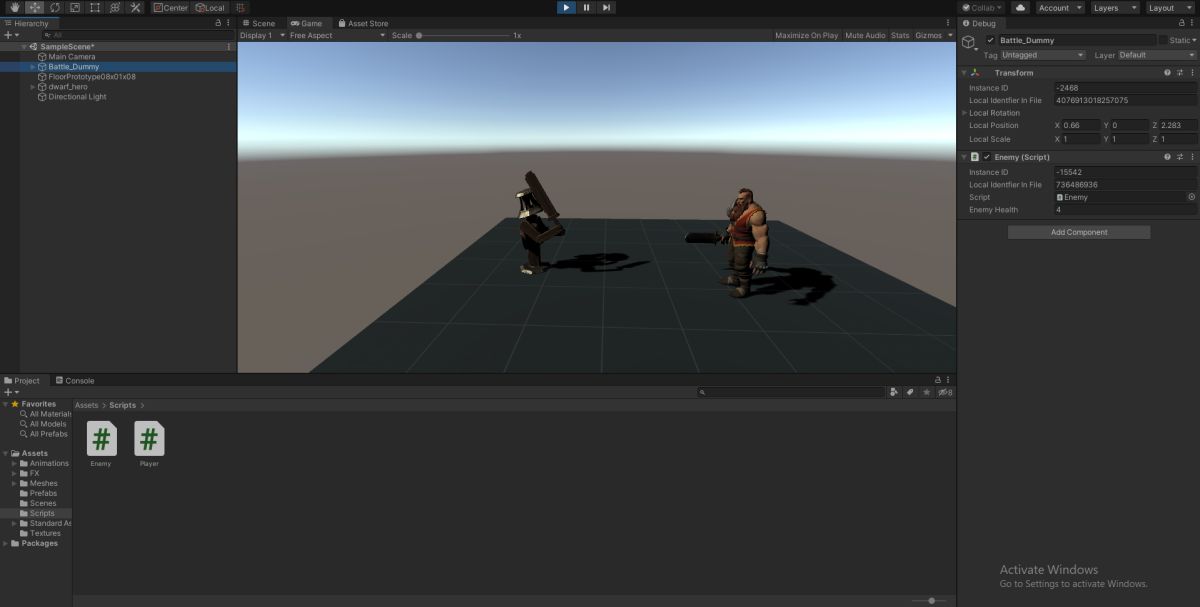This screenshot has height=607, width=1200.
Task: Open Enemy script object picker
Action: click(x=1191, y=197)
